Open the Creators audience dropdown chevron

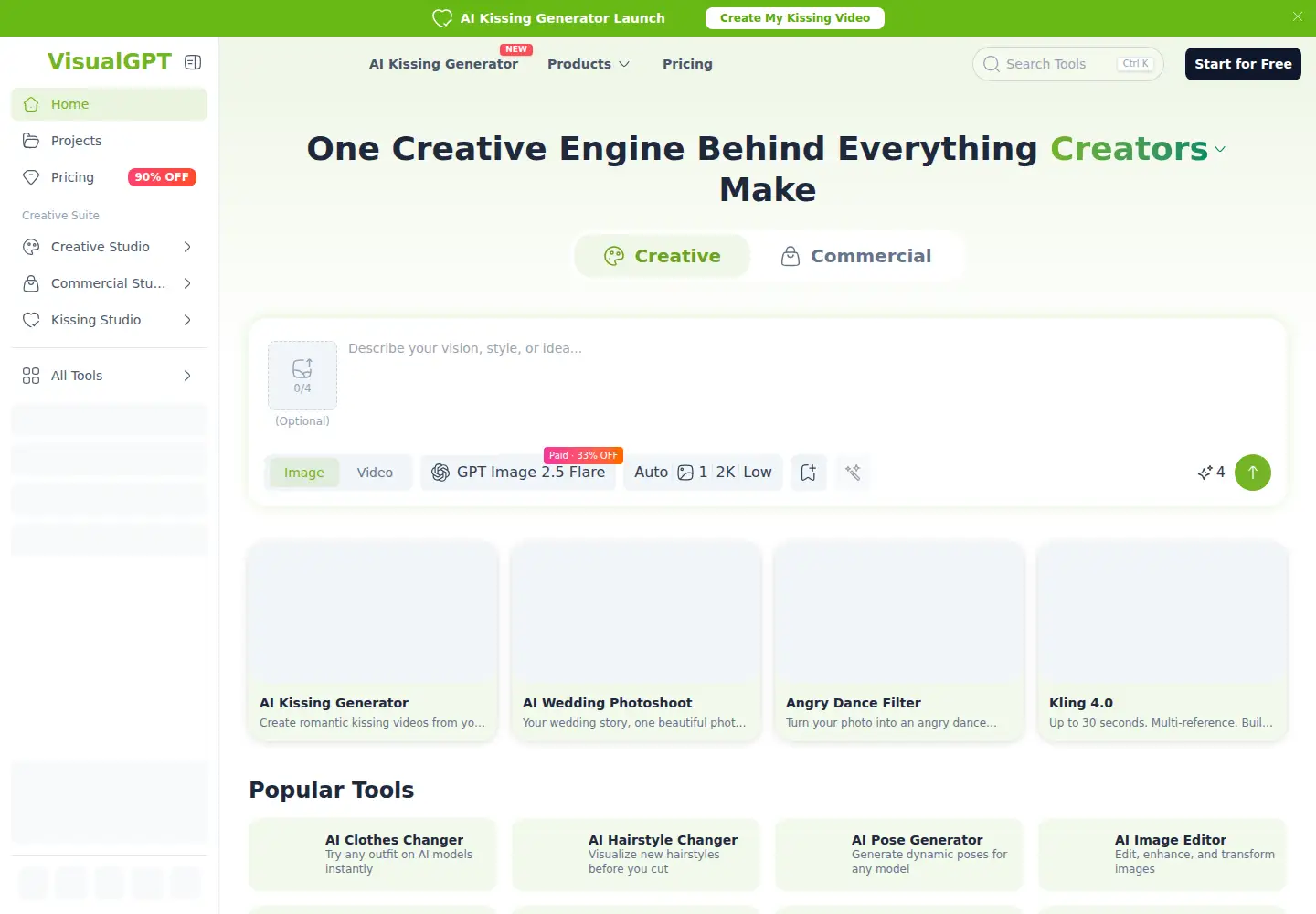pos(1219,149)
